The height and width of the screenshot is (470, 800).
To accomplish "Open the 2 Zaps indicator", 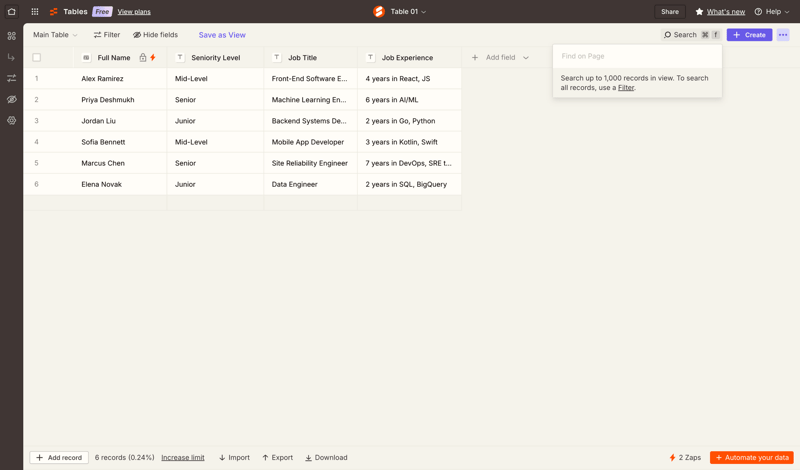I will point(685,457).
